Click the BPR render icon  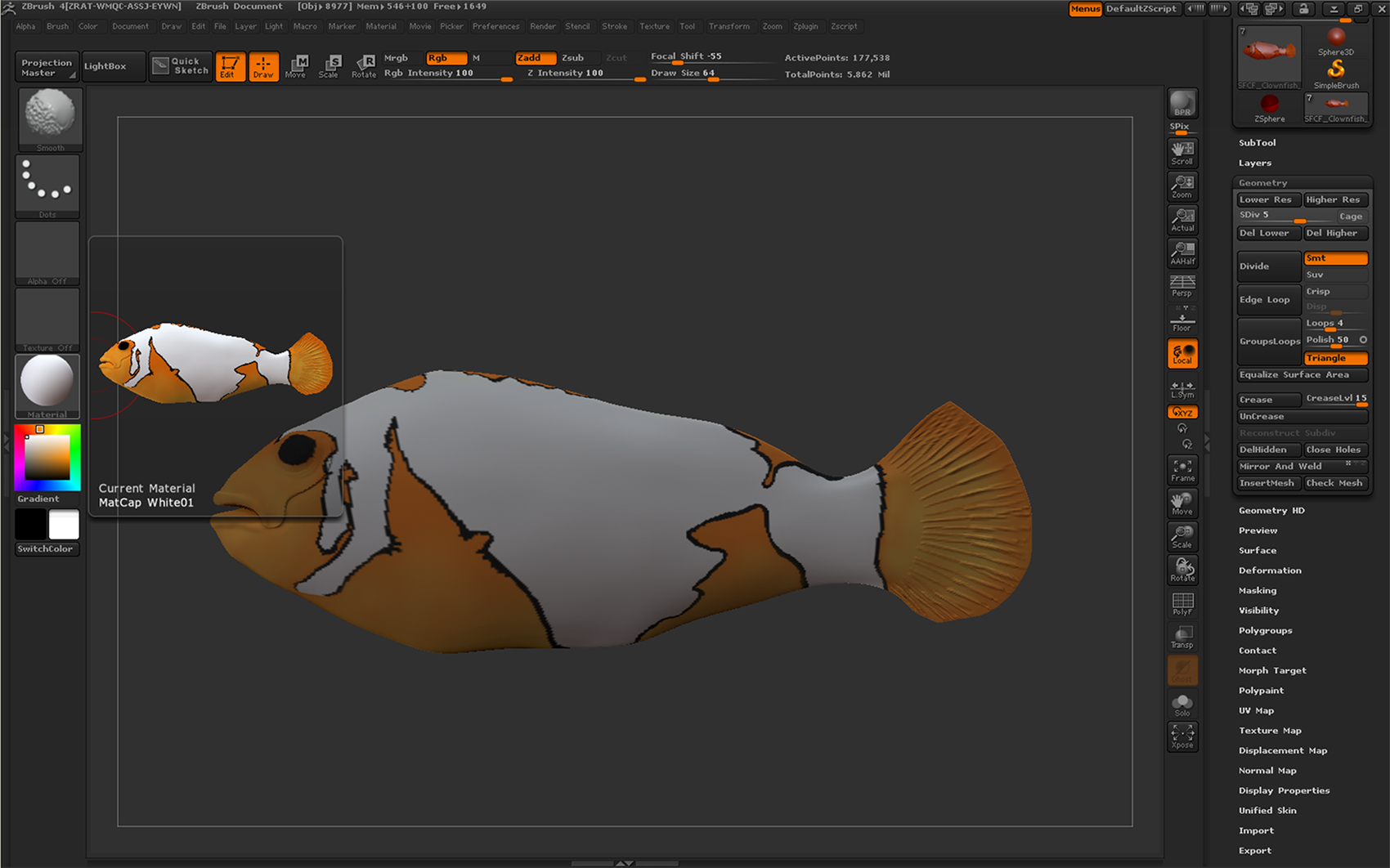1182,104
